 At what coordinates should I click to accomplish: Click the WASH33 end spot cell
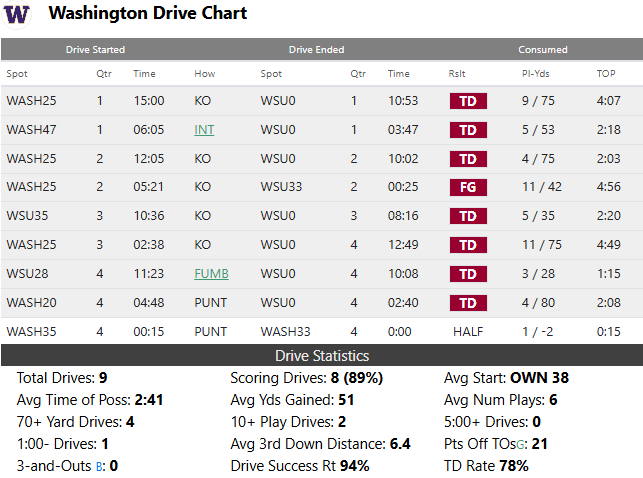point(286,332)
